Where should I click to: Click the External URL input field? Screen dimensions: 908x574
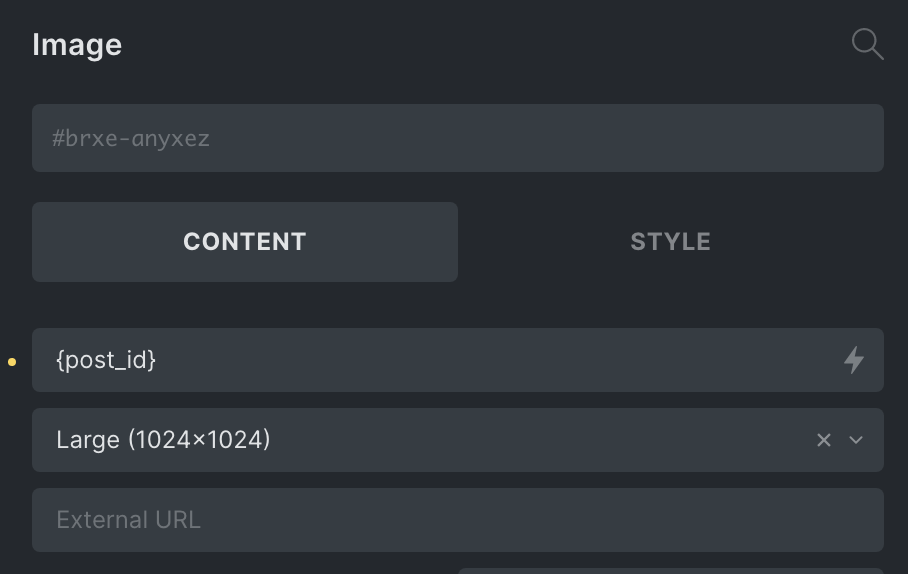457,520
